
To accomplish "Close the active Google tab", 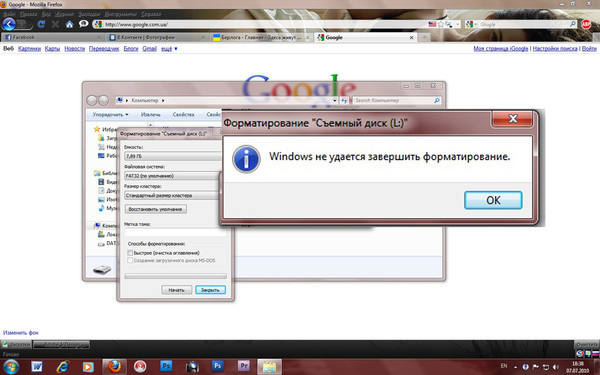I will (x=411, y=38).
